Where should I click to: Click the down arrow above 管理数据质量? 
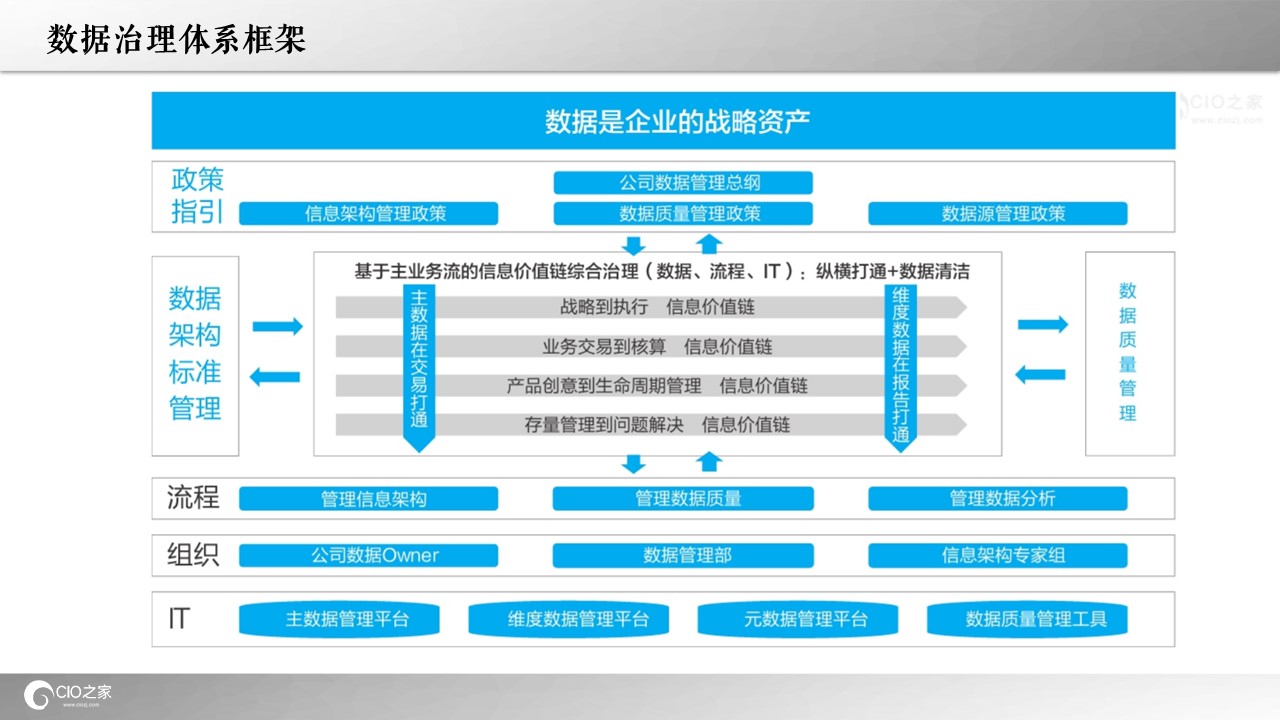(x=633, y=464)
